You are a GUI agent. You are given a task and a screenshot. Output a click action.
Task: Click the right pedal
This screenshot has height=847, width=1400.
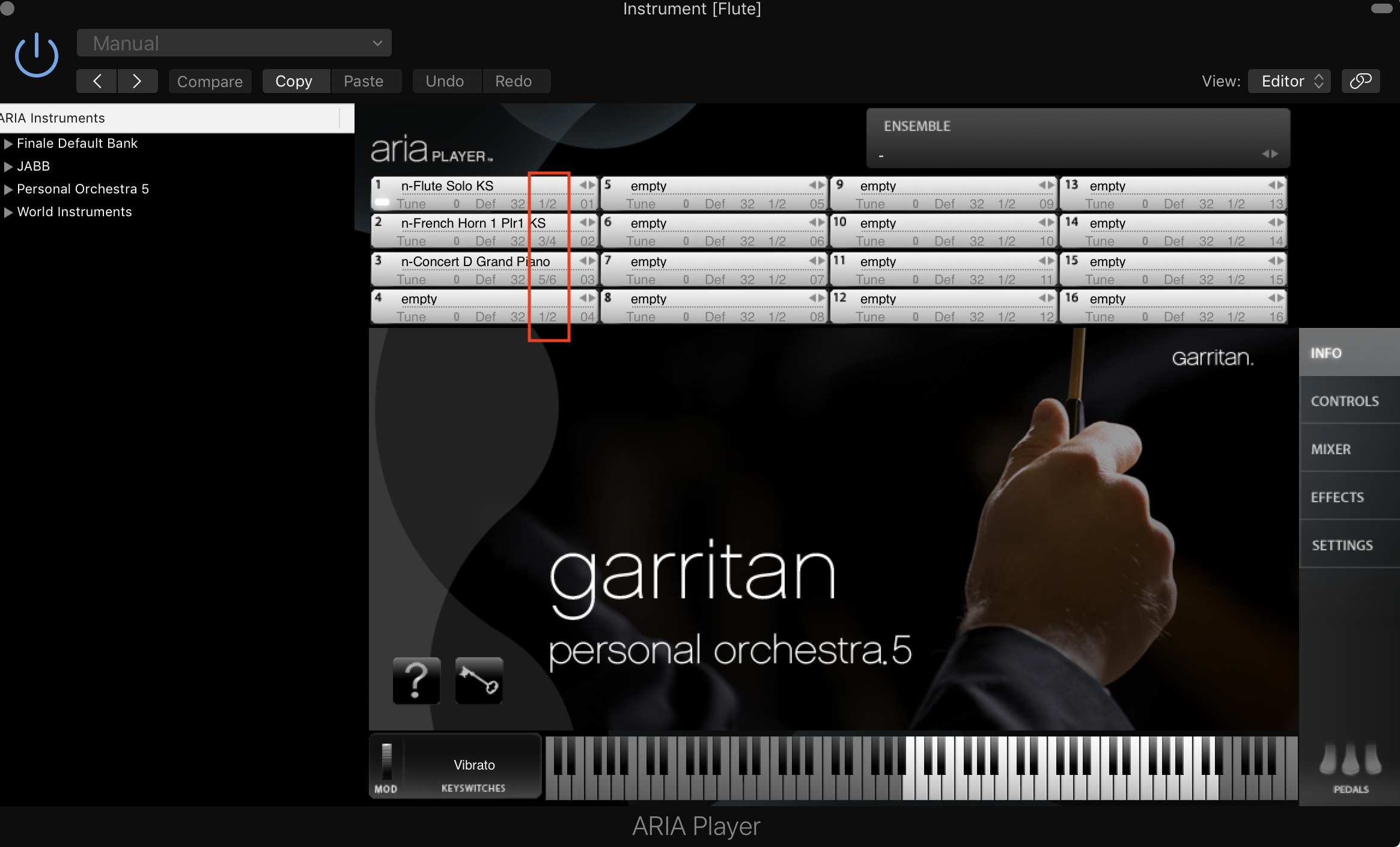1372,760
